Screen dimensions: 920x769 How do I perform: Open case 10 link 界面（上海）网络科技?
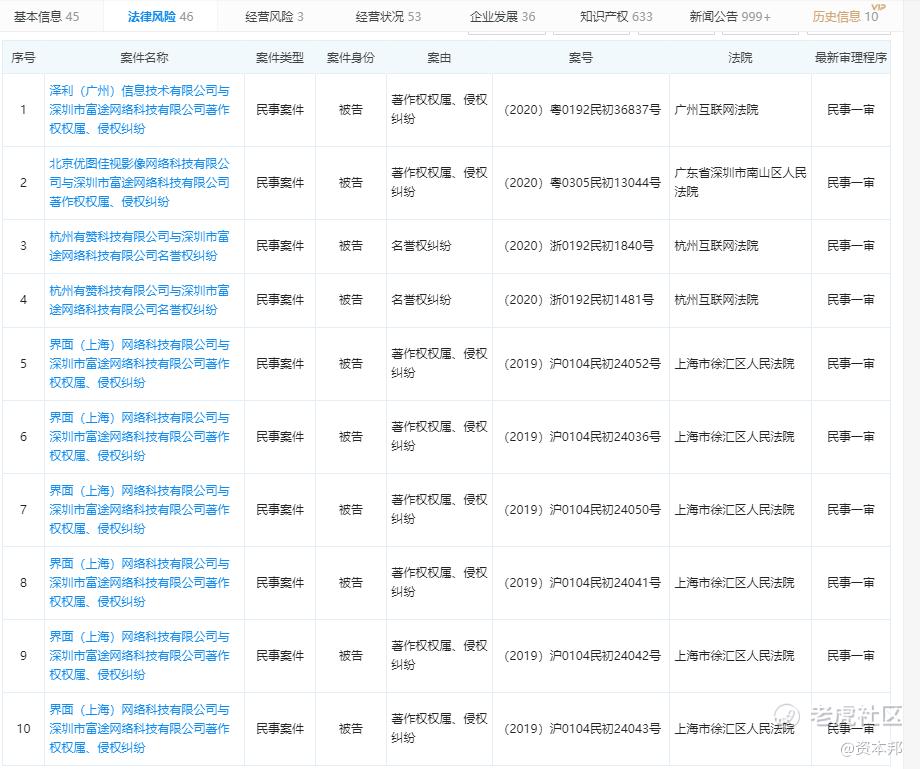tap(139, 729)
